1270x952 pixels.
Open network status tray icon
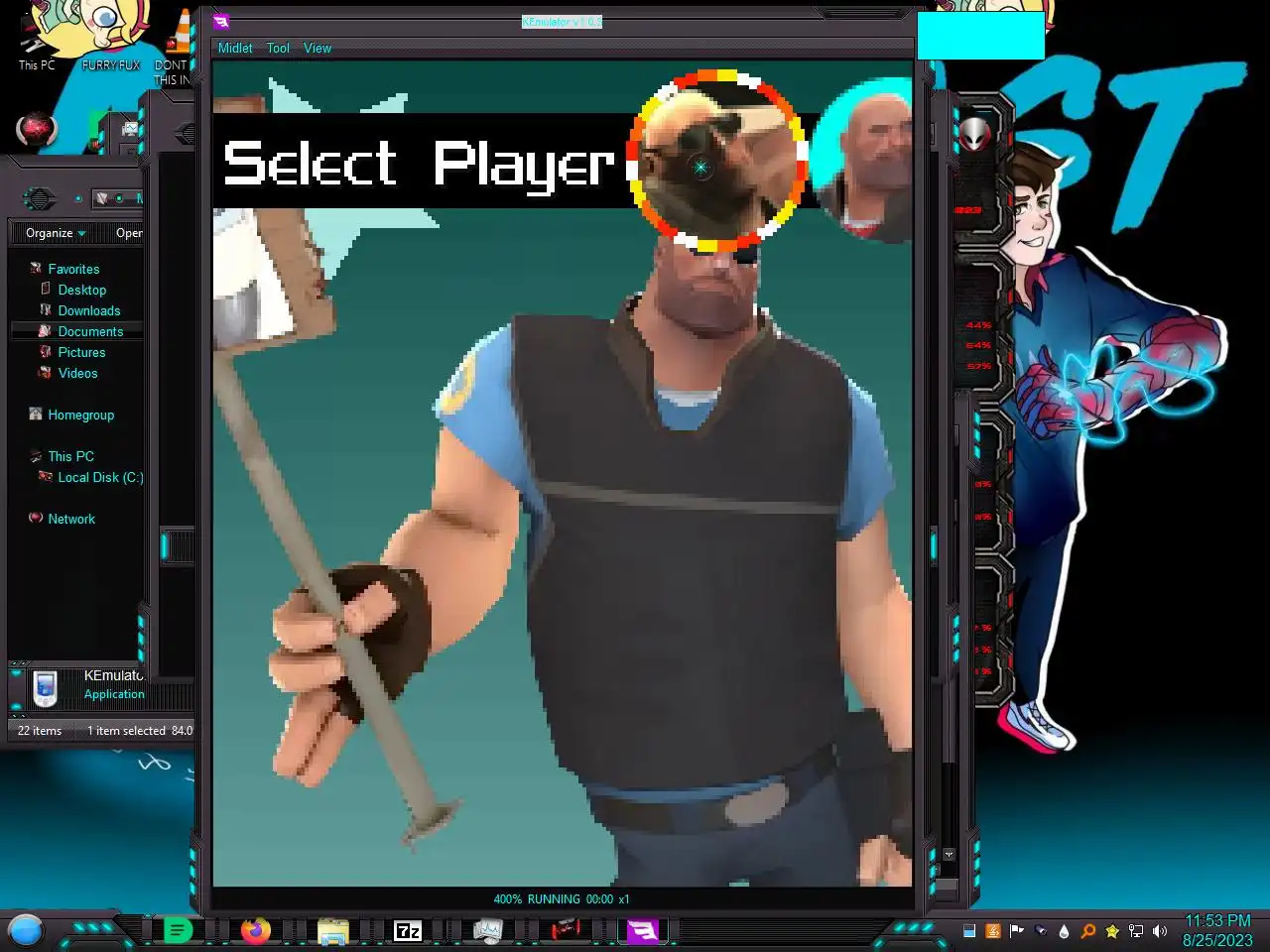(x=1136, y=931)
